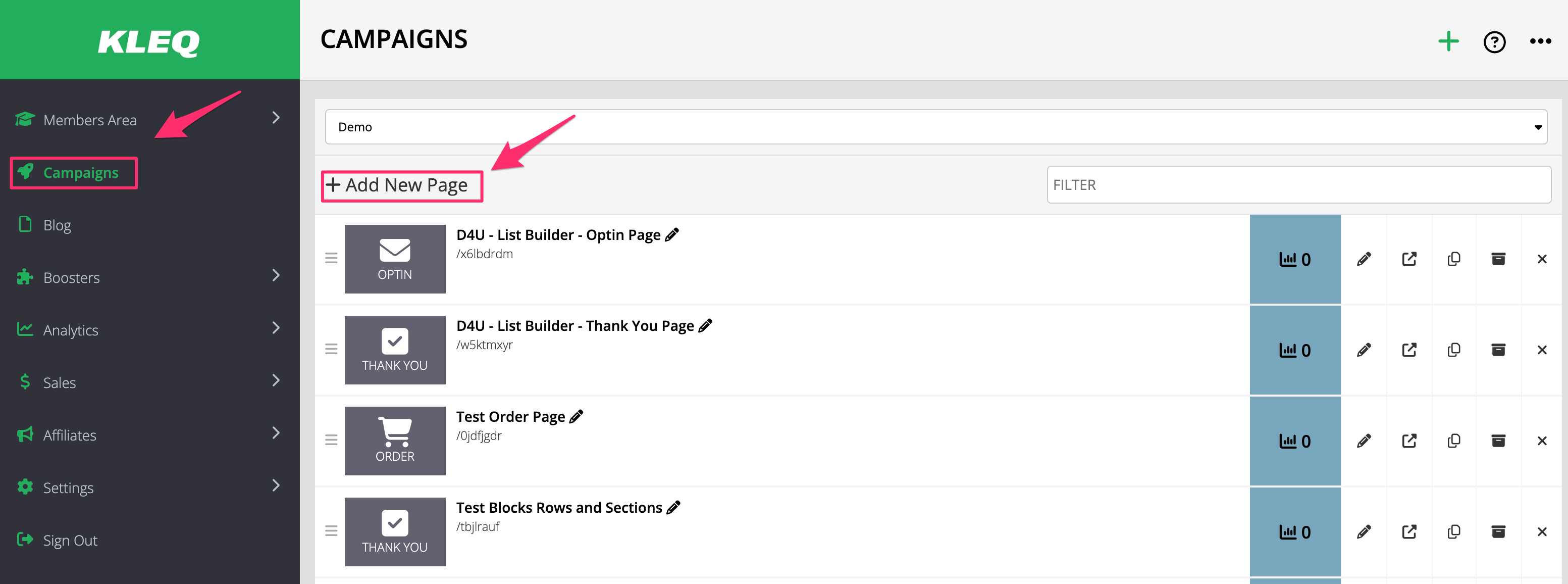The image size is (1568, 584).
Task: View stats for Test Blocks Rows and Sections
Action: (x=1295, y=532)
